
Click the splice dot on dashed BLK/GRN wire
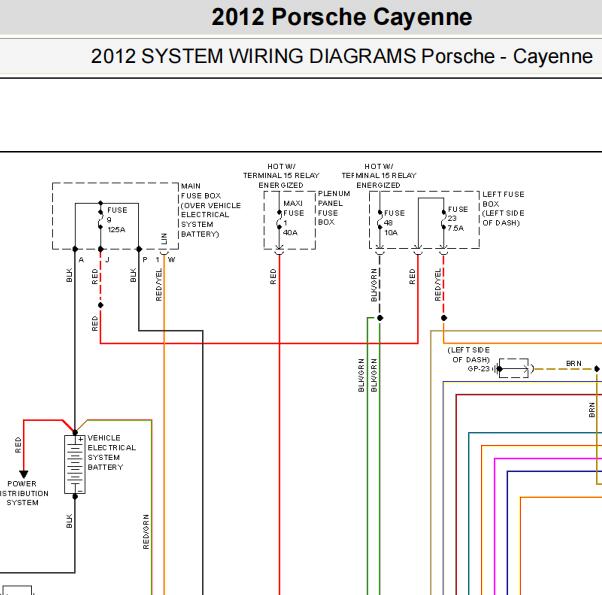[x=380, y=318]
